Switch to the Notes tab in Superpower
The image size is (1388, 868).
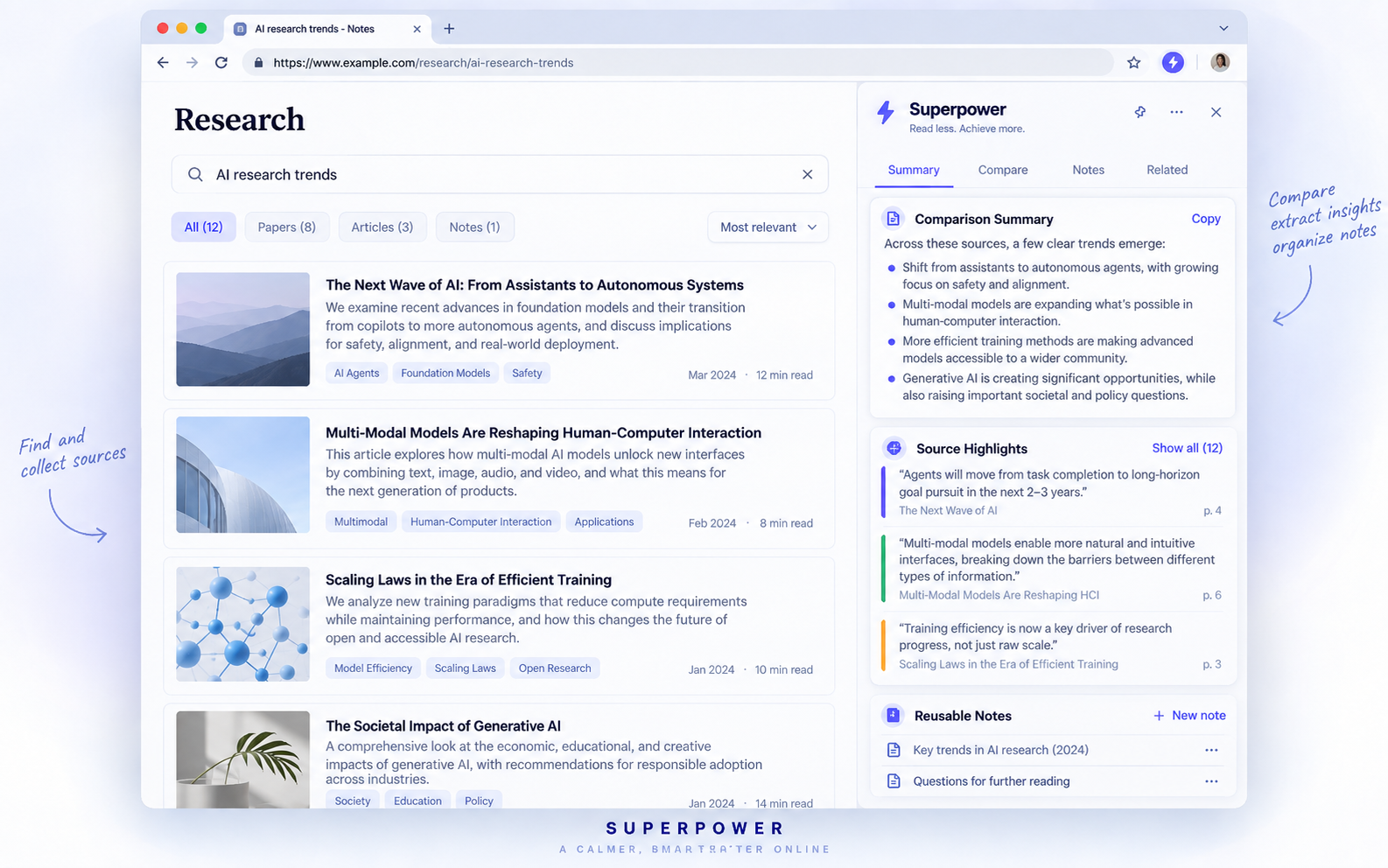1088,170
